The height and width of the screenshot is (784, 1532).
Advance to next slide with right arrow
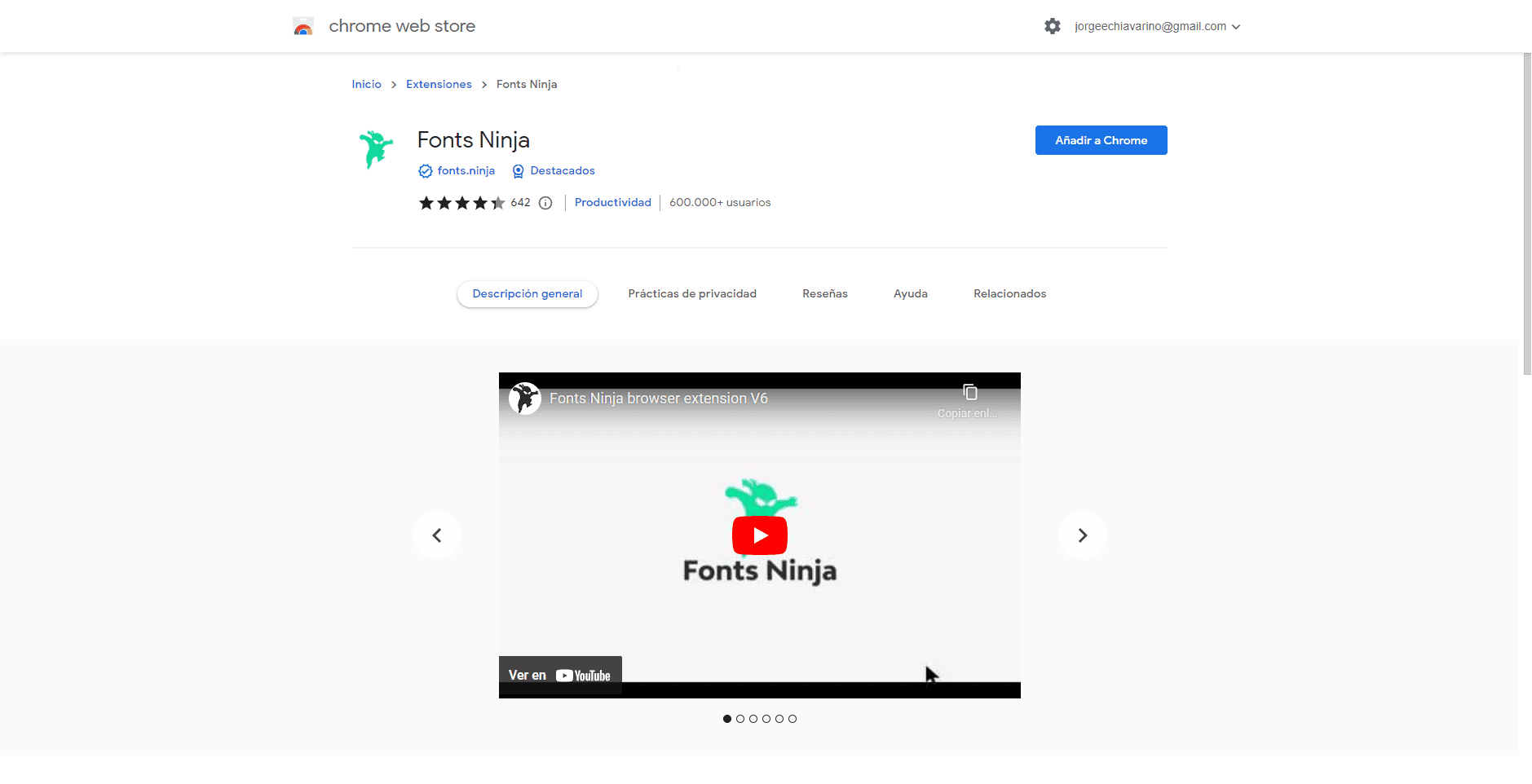(1083, 535)
